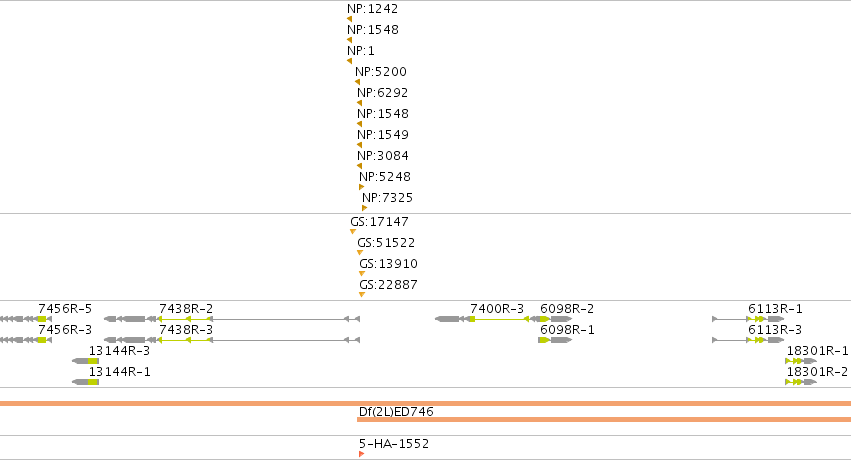This screenshot has width=851, height=460.
Task: Click the gene glyph under 13144R-3
Action: click(x=85, y=361)
